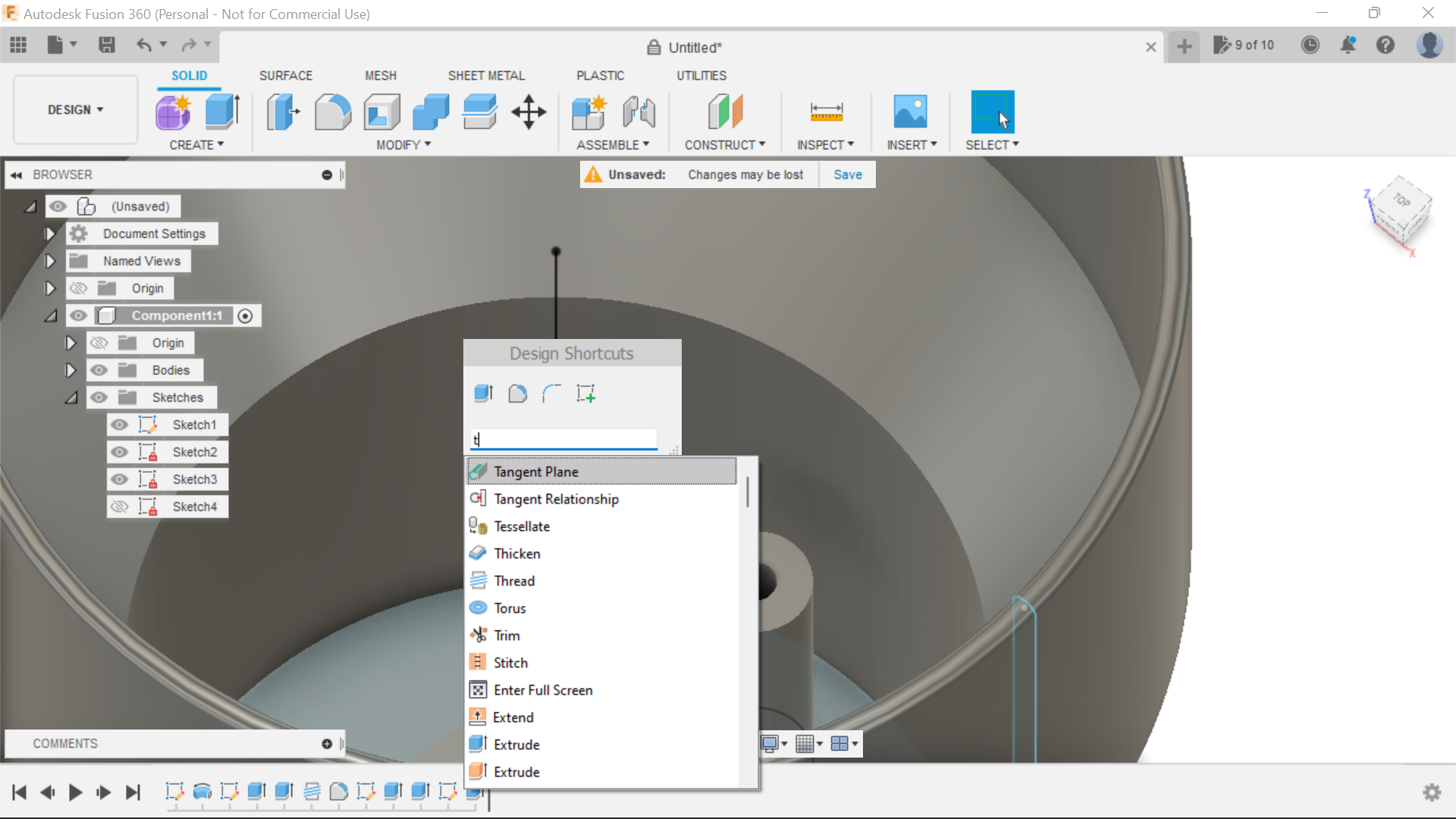Select the Press Pull tool
1456x819 pixels.
click(283, 112)
